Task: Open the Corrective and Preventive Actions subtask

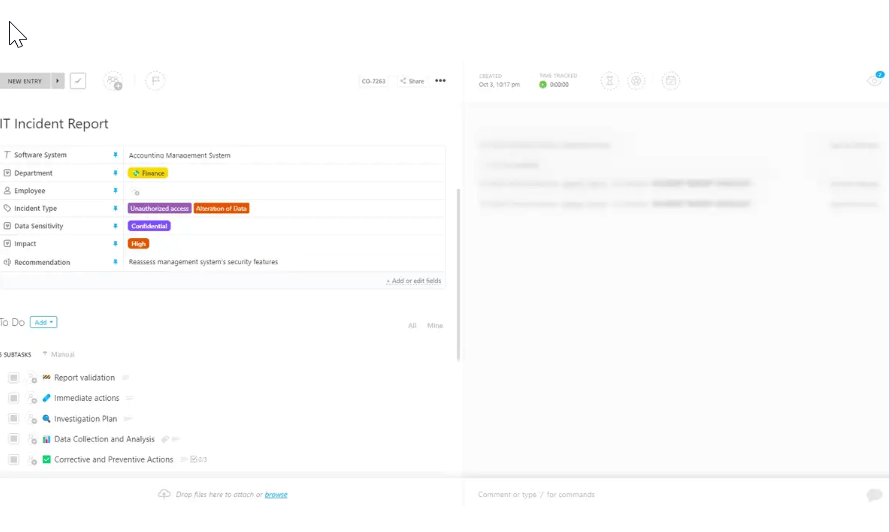Action: 114,459
